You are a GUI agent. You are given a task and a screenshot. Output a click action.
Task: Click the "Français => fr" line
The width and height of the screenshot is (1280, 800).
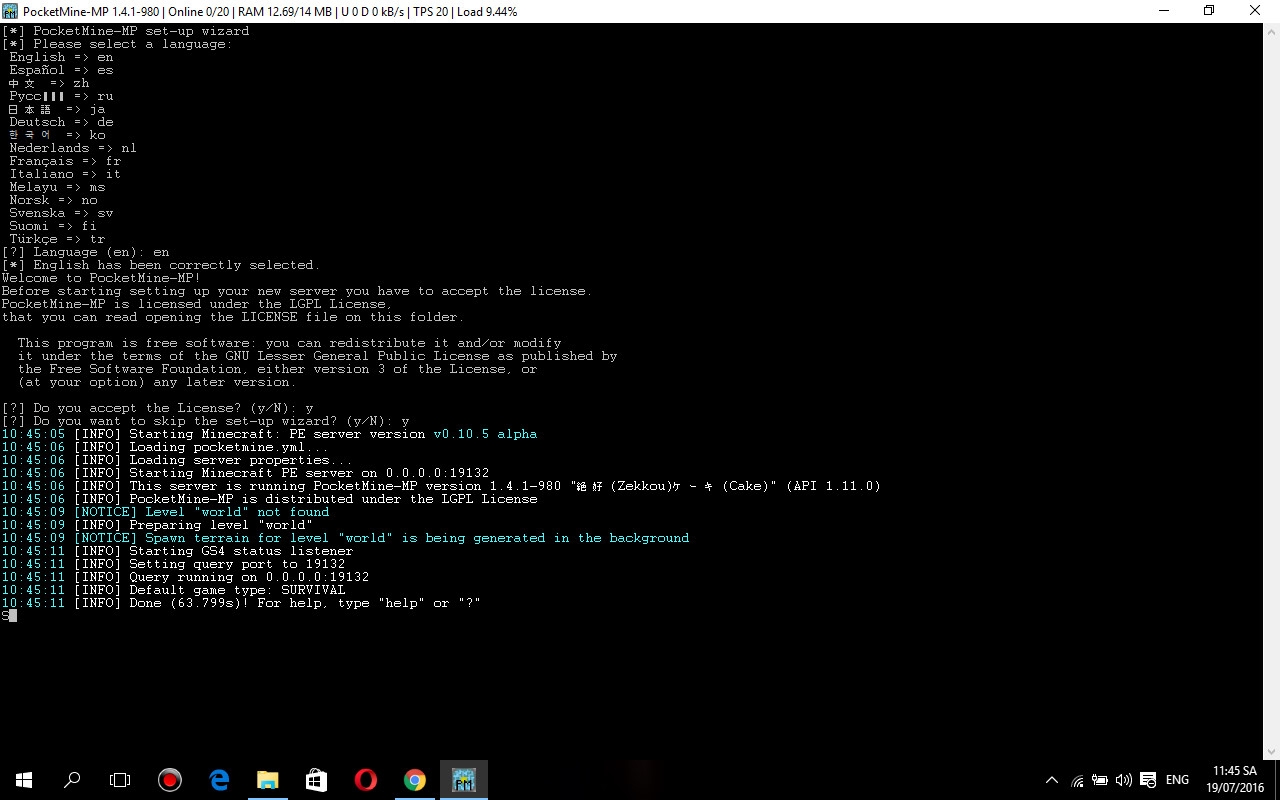65,161
